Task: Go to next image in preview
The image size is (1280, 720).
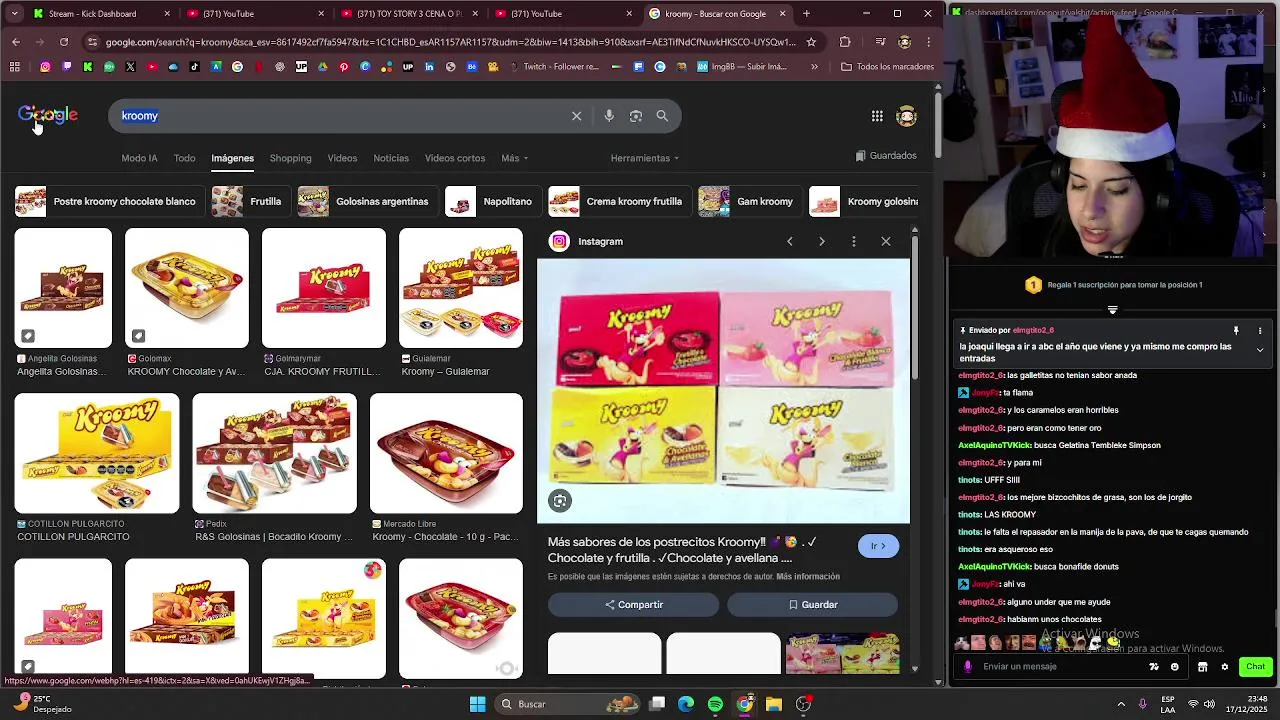Action: [822, 241]
